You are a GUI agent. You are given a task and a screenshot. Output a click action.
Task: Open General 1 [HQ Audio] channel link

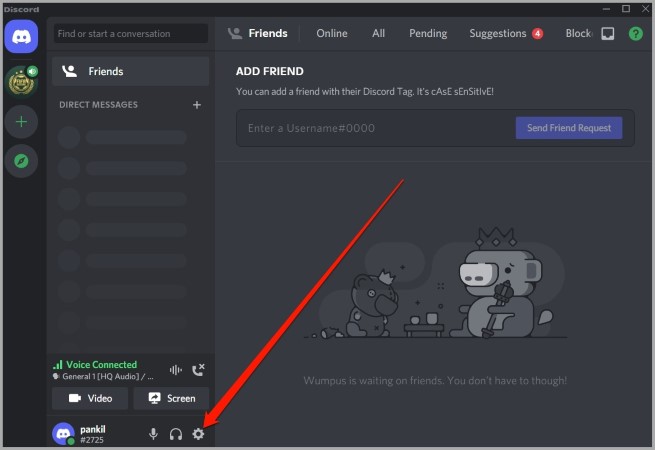point(108,376)
